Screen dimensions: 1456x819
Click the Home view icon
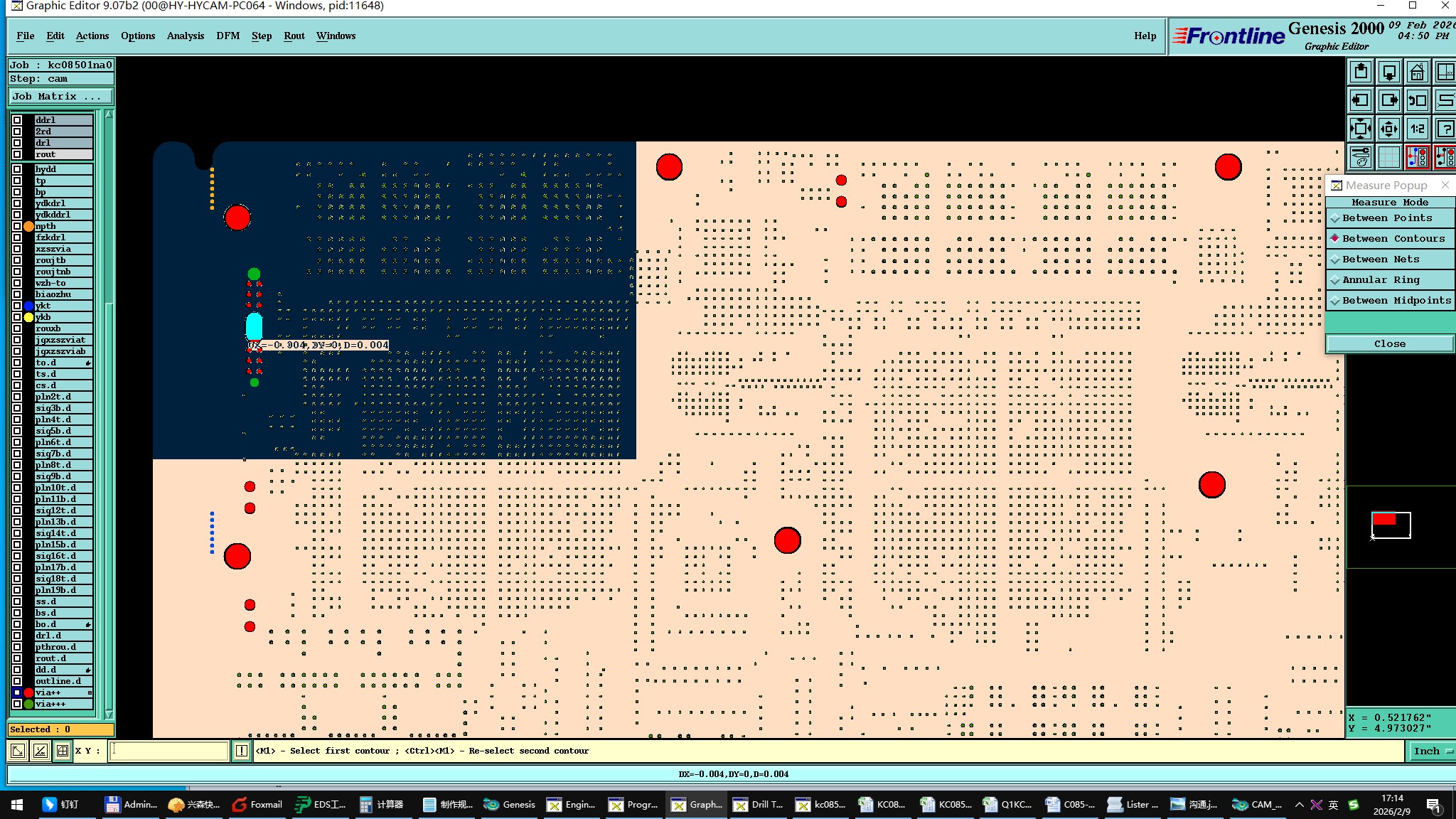tap(1417, 72)
